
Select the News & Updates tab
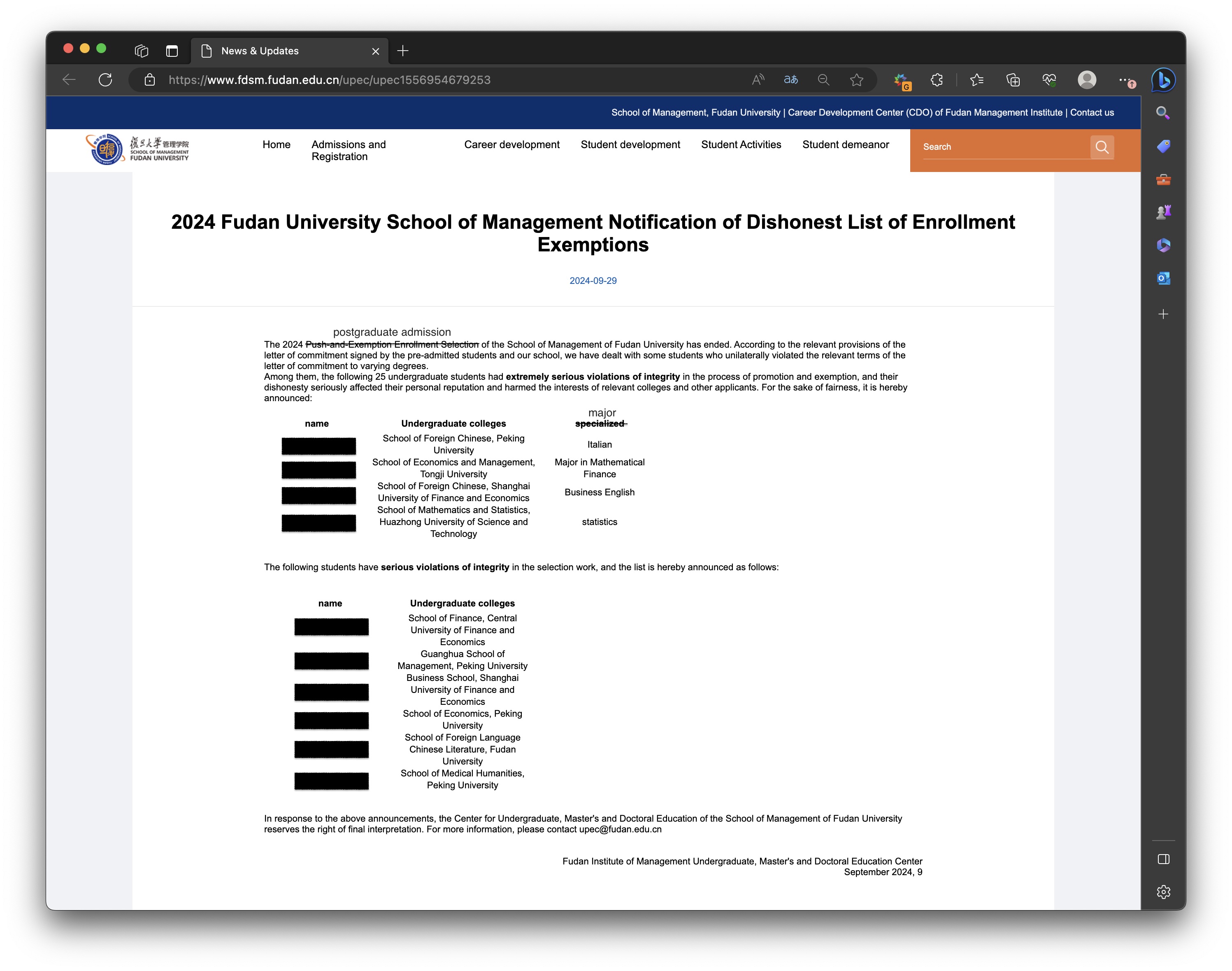(289, 51)
